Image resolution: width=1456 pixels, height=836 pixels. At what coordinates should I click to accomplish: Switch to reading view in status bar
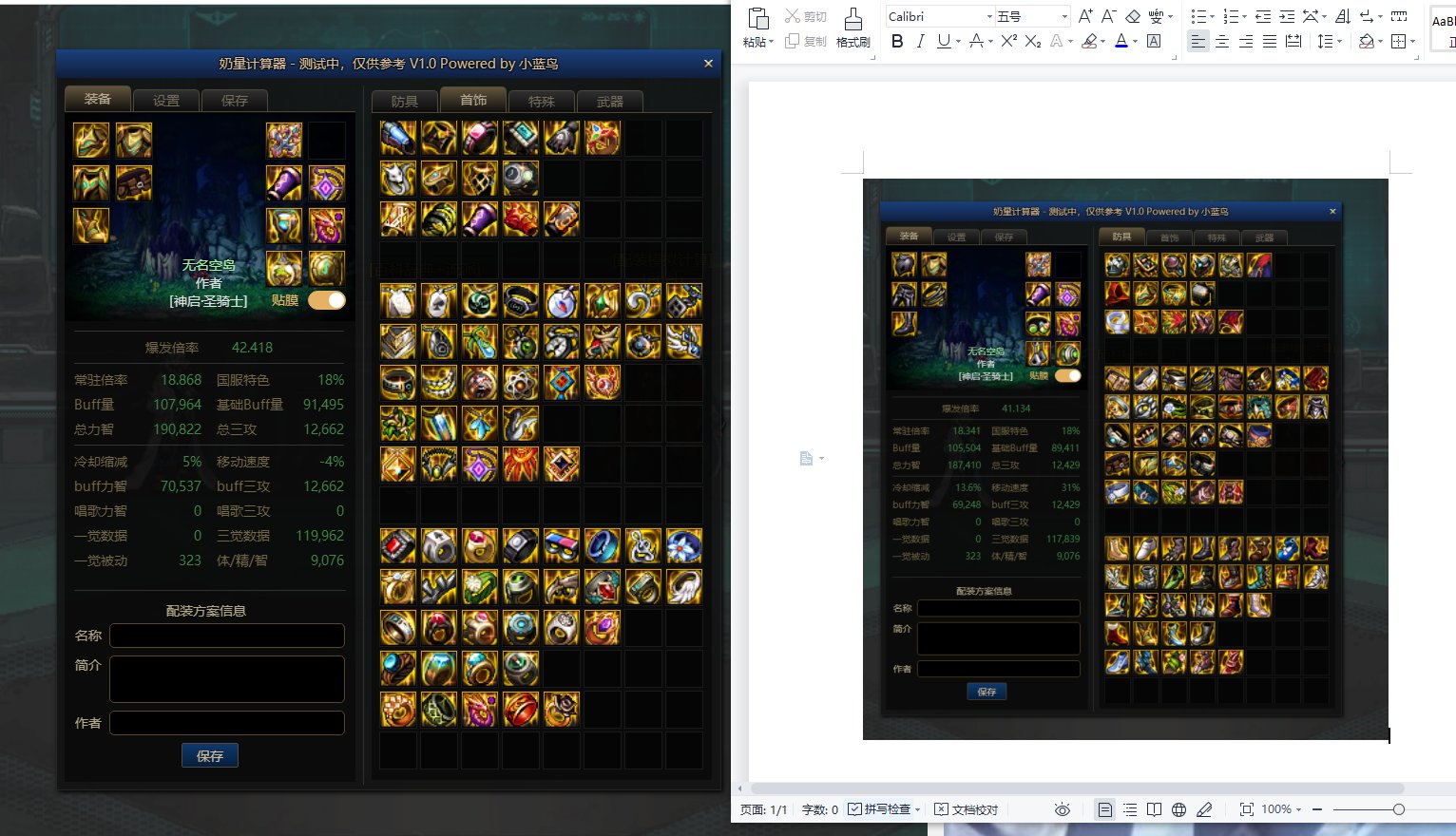tap(1154, 809)
